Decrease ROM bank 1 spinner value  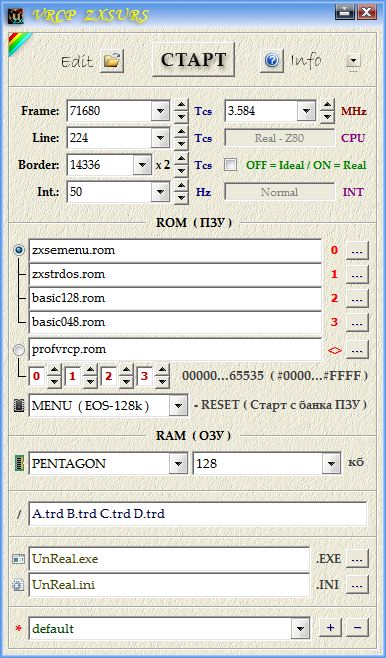tap(90, 382)
